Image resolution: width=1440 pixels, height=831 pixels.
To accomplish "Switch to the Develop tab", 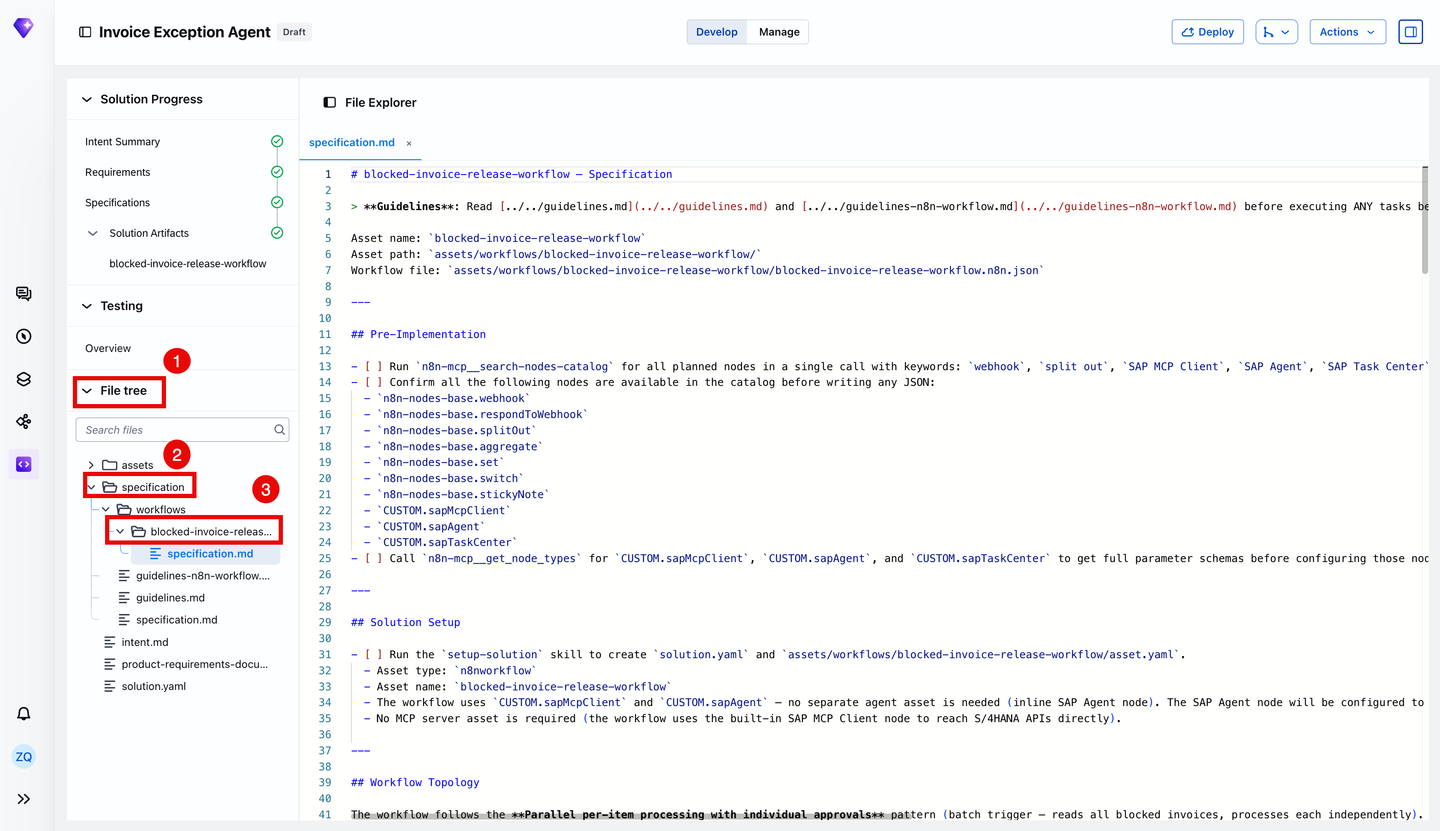I will [717, 32].
